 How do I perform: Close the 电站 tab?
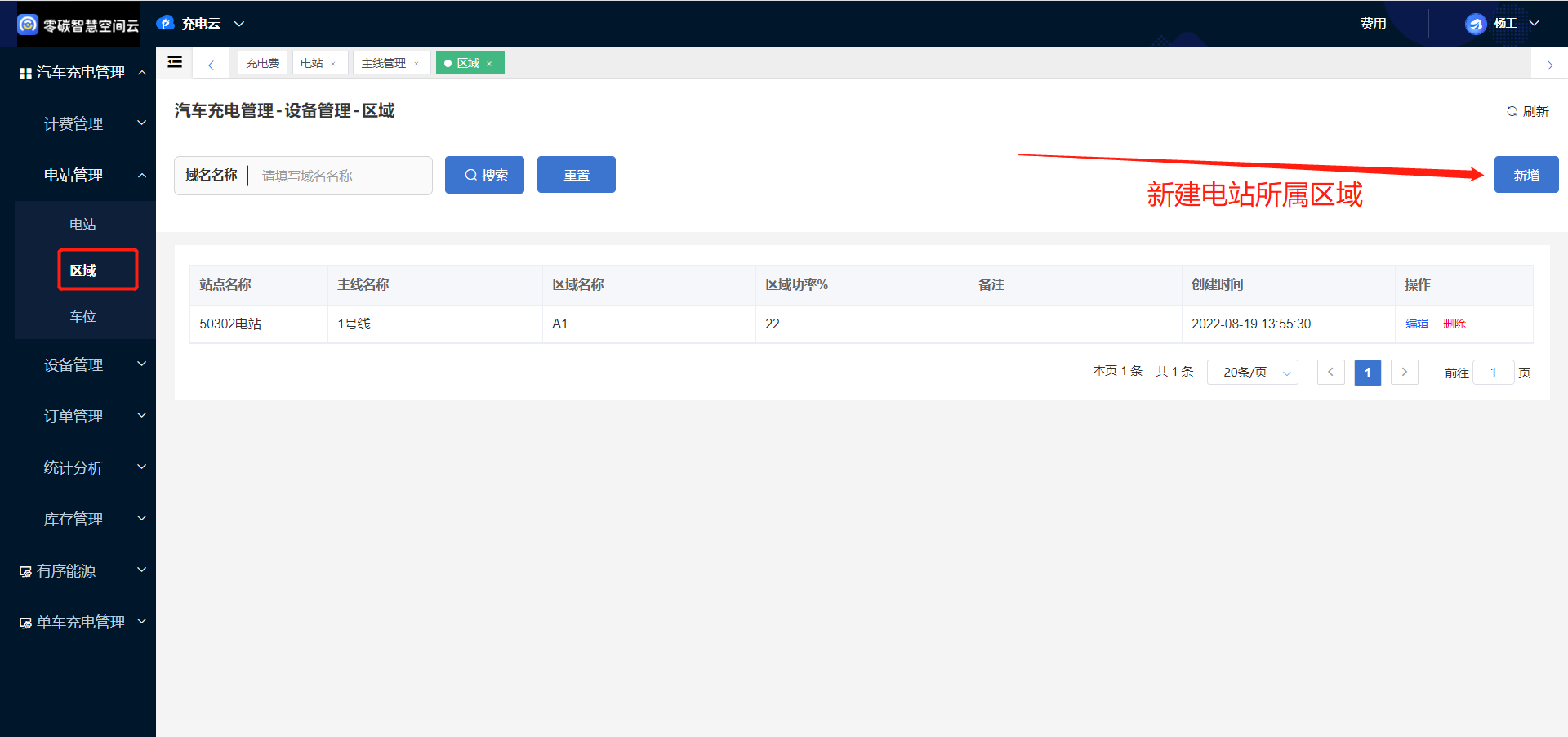333,64
